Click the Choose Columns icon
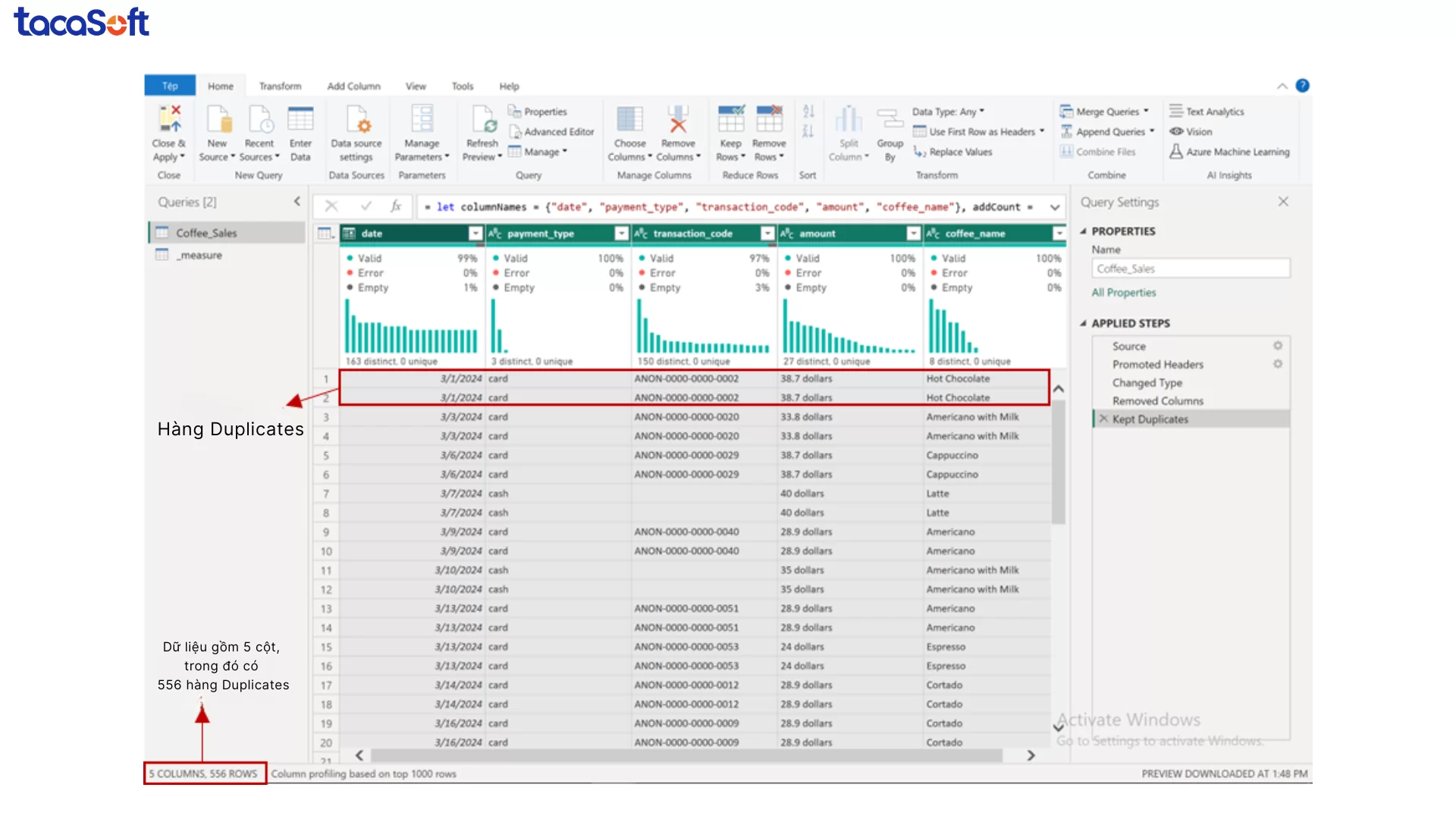The image size is (1456, 819). pos(629,119)
